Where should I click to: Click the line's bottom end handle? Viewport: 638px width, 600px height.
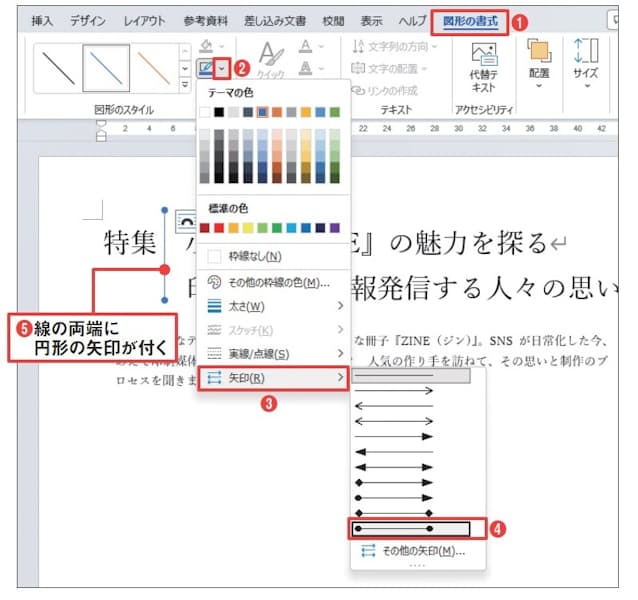pos(164,300)
